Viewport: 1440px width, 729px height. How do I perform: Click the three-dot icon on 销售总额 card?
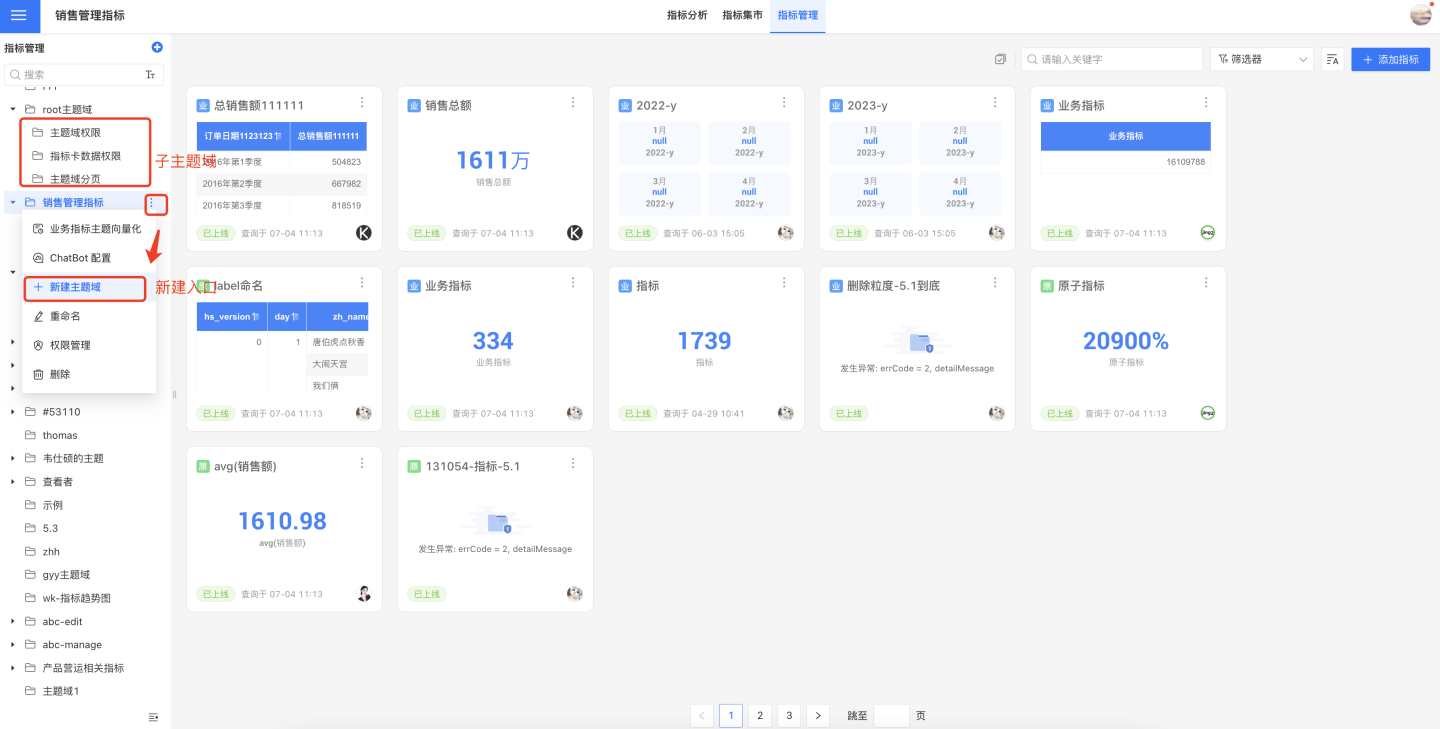click(x=573, y=103)
